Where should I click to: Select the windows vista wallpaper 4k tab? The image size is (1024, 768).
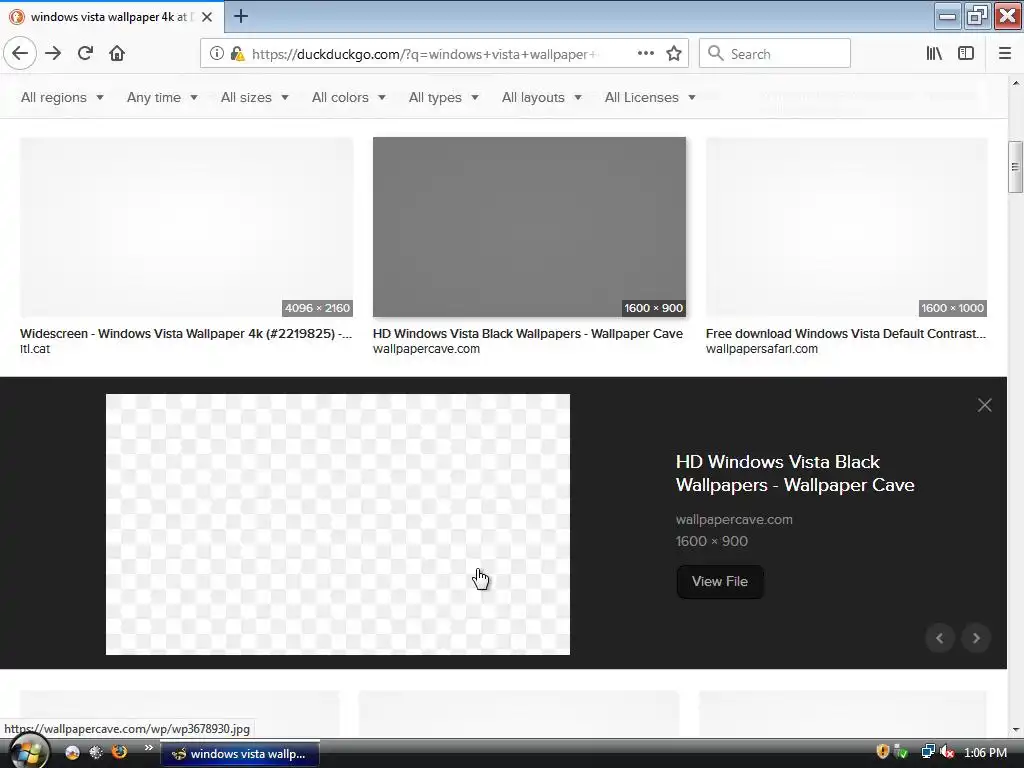(x=112, y=17)
